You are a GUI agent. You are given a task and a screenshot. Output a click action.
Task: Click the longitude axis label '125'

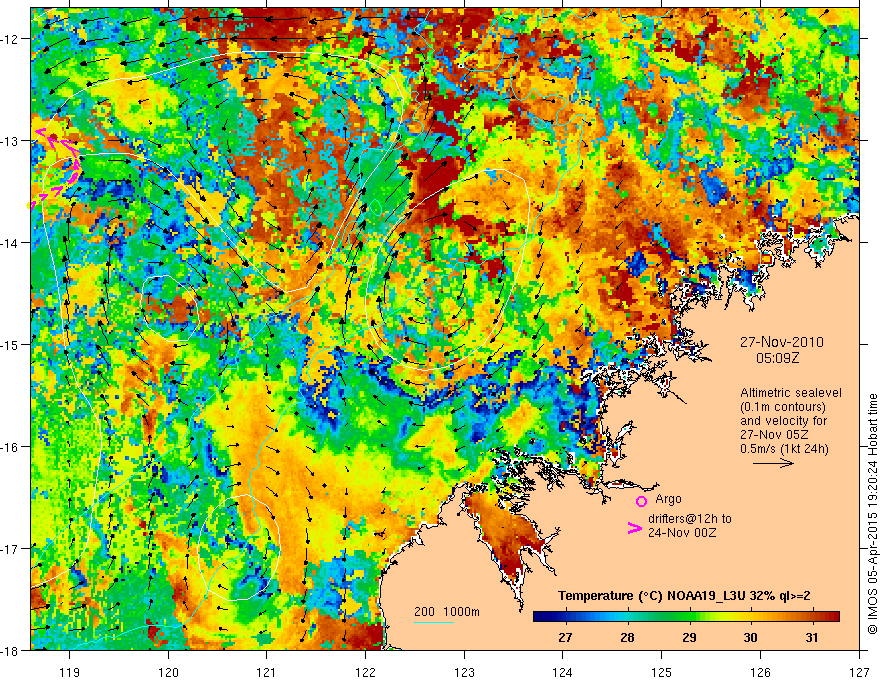pos(662,672)
